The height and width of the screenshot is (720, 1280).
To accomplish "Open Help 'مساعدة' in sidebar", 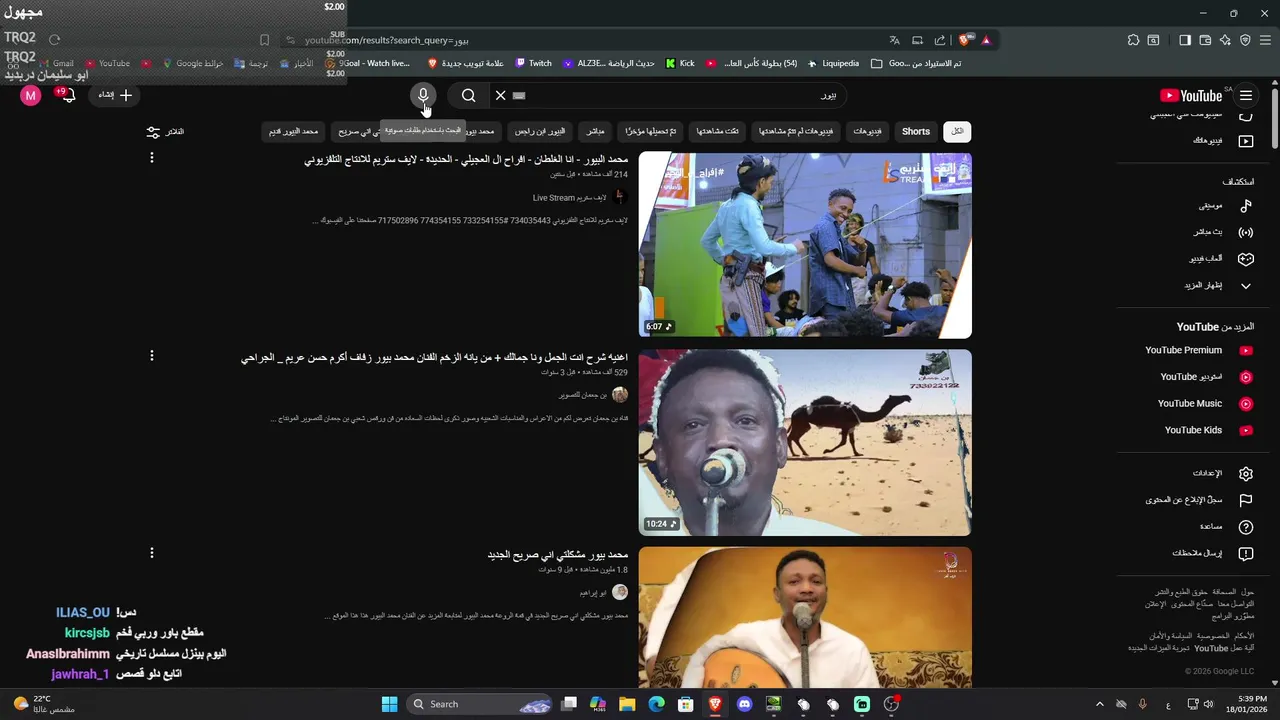I will tap(1225, 527).
